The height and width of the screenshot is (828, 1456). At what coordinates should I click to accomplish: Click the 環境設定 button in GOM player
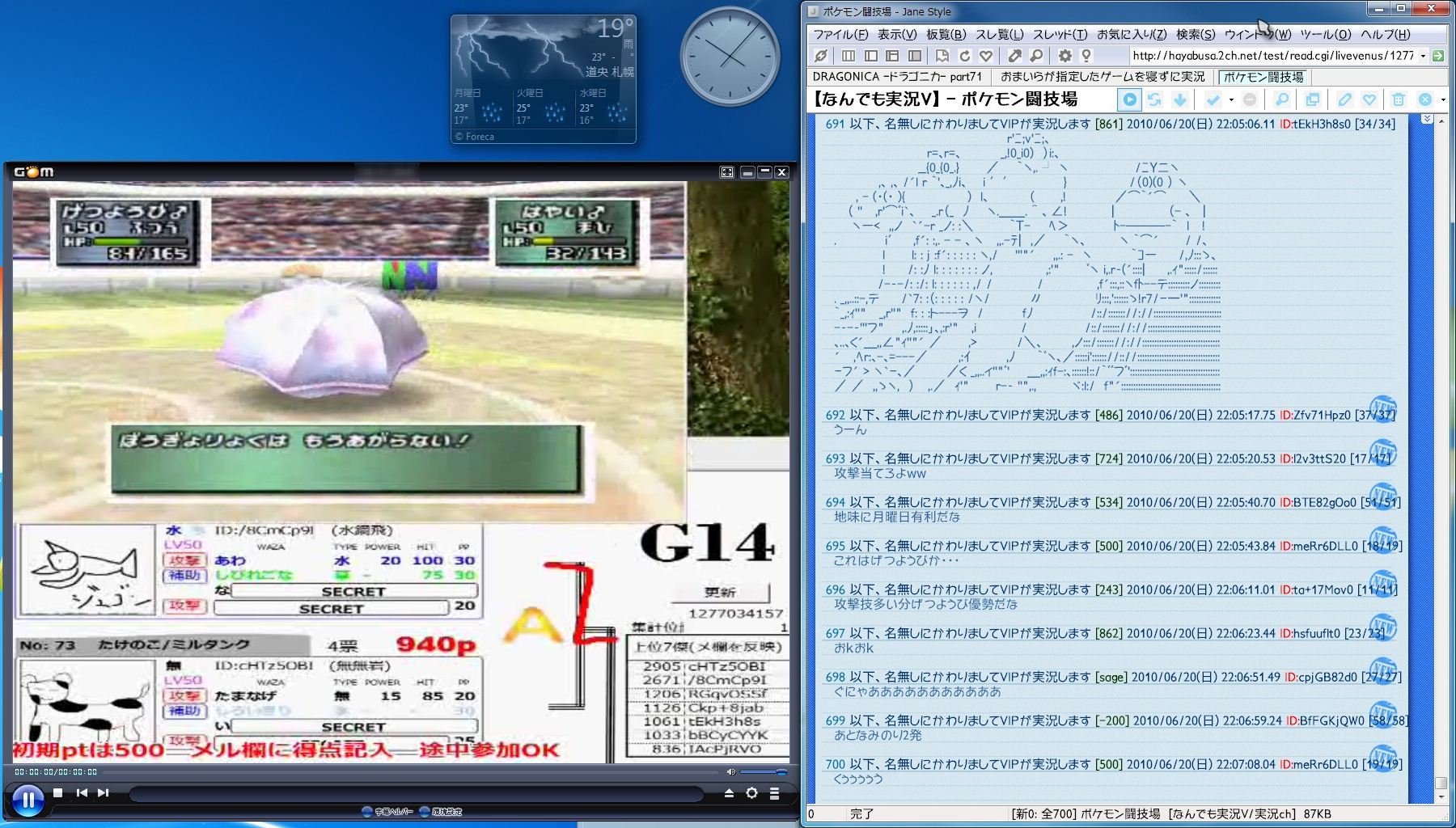point(441,811)
